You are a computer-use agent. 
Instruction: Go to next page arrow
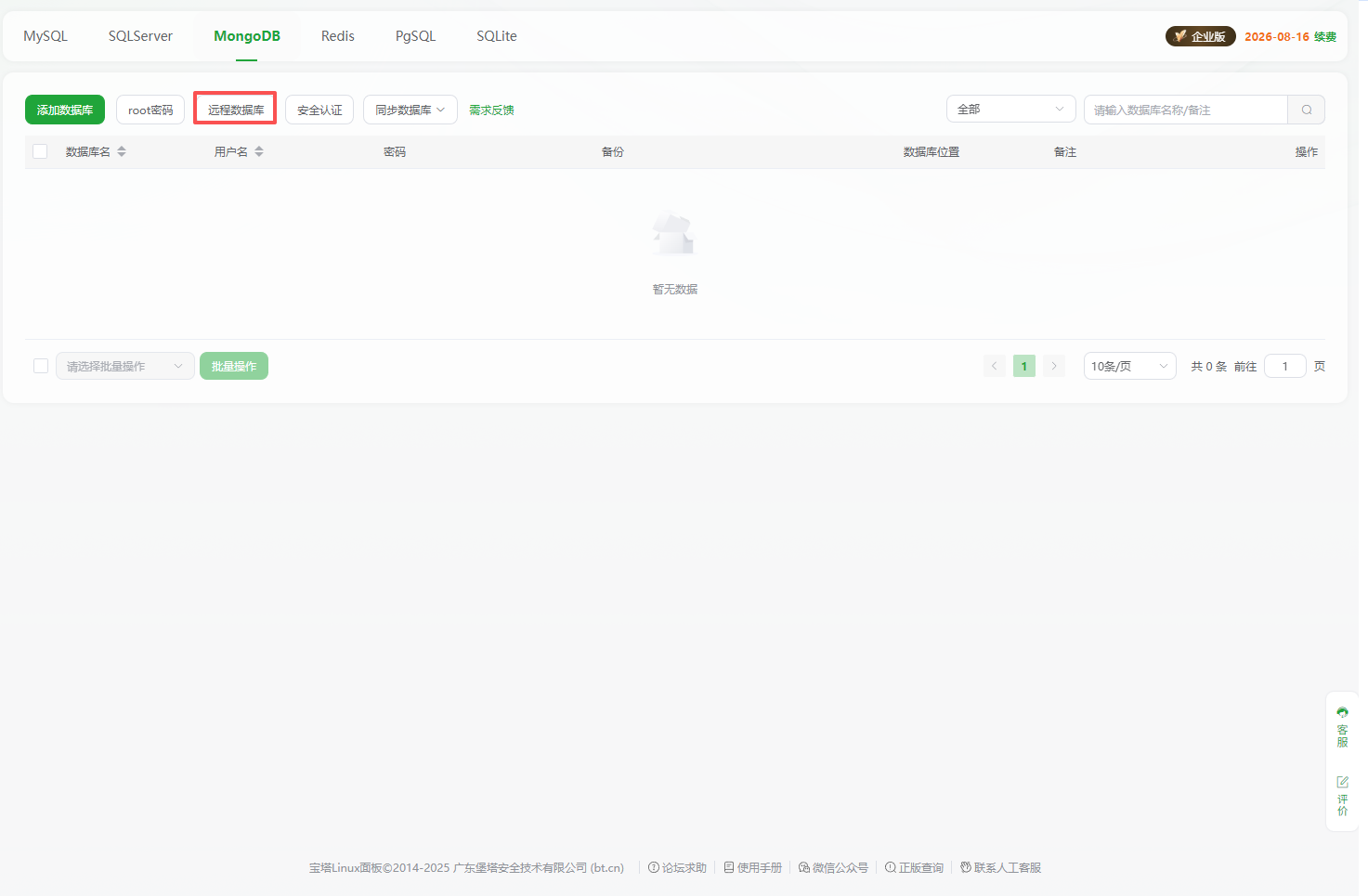click(x=1053, y=366)
